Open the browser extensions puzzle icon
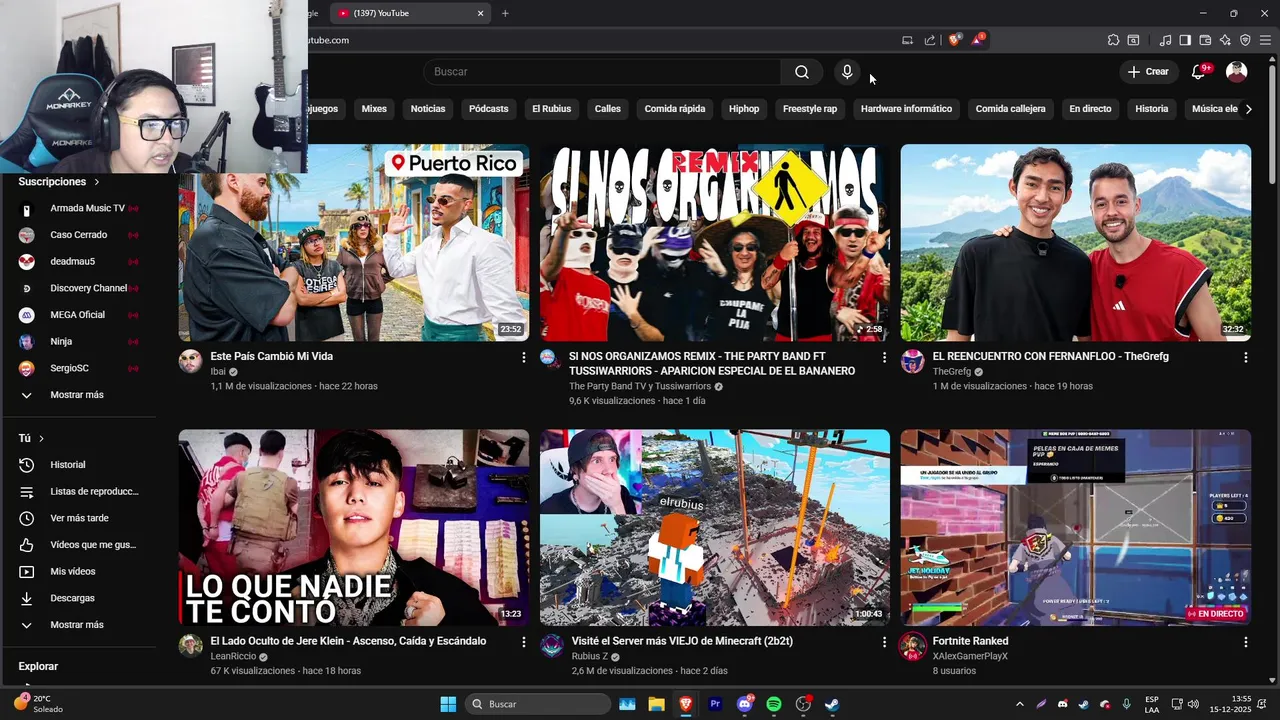 pos(1113,40)
